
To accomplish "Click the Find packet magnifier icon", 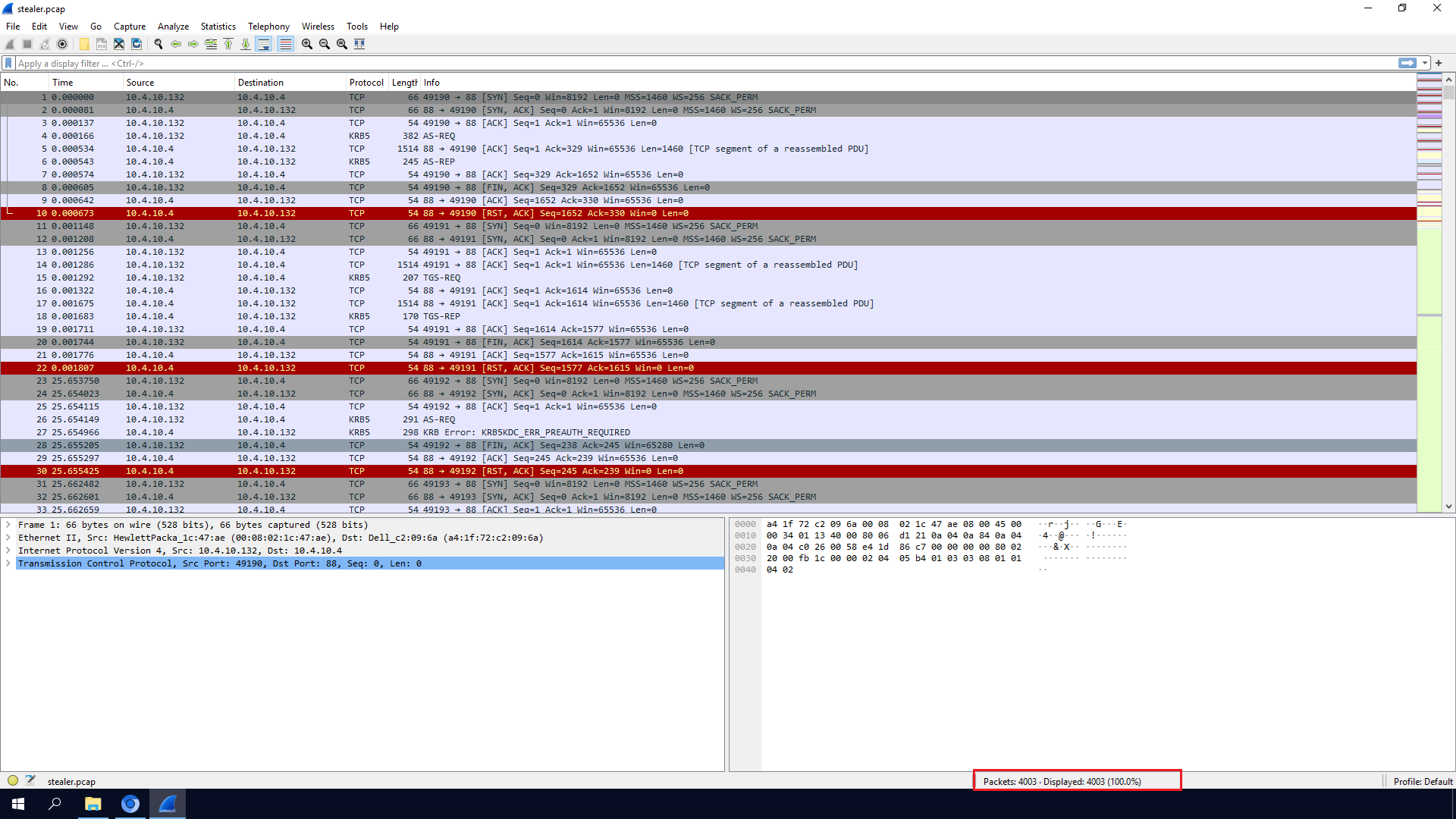I will (158, 44).
